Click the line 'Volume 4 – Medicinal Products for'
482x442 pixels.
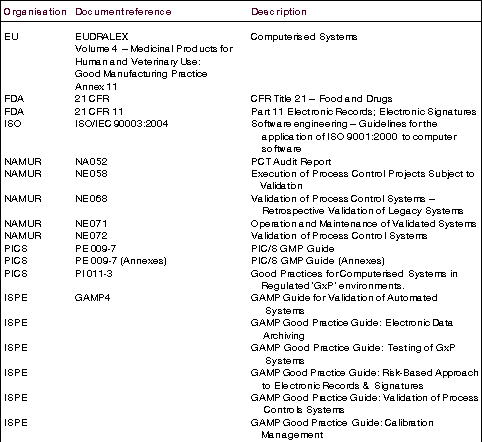pyautogui.click(x=154, y=49)
